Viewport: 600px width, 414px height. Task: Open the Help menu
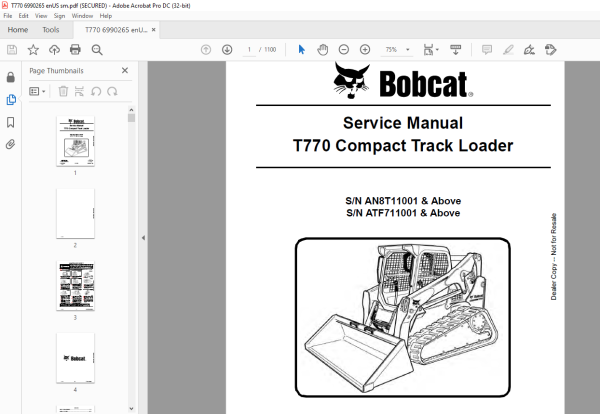click(106, 16)
